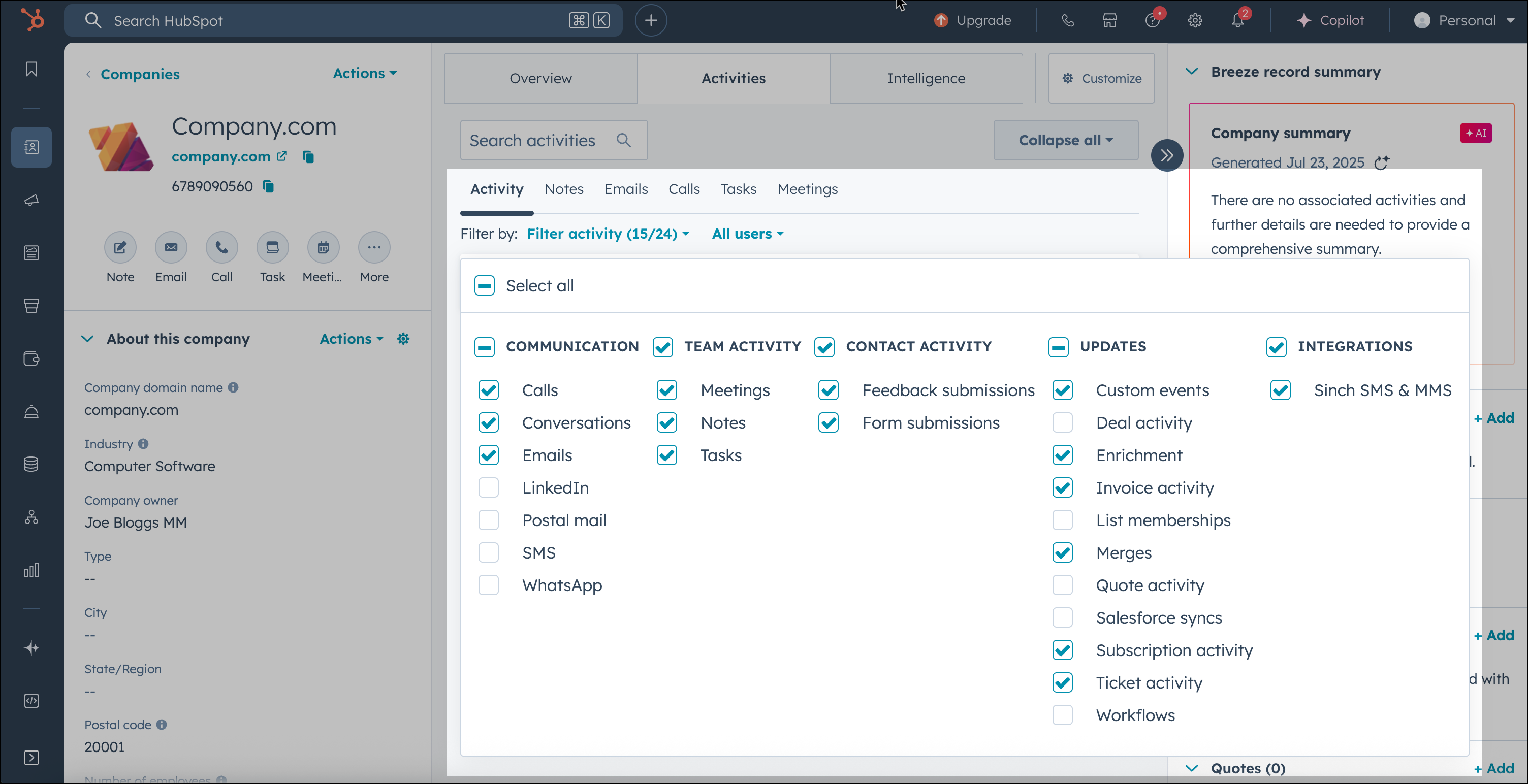Select the Marketing megaphone icon in sidebar

tap(31, 200)
